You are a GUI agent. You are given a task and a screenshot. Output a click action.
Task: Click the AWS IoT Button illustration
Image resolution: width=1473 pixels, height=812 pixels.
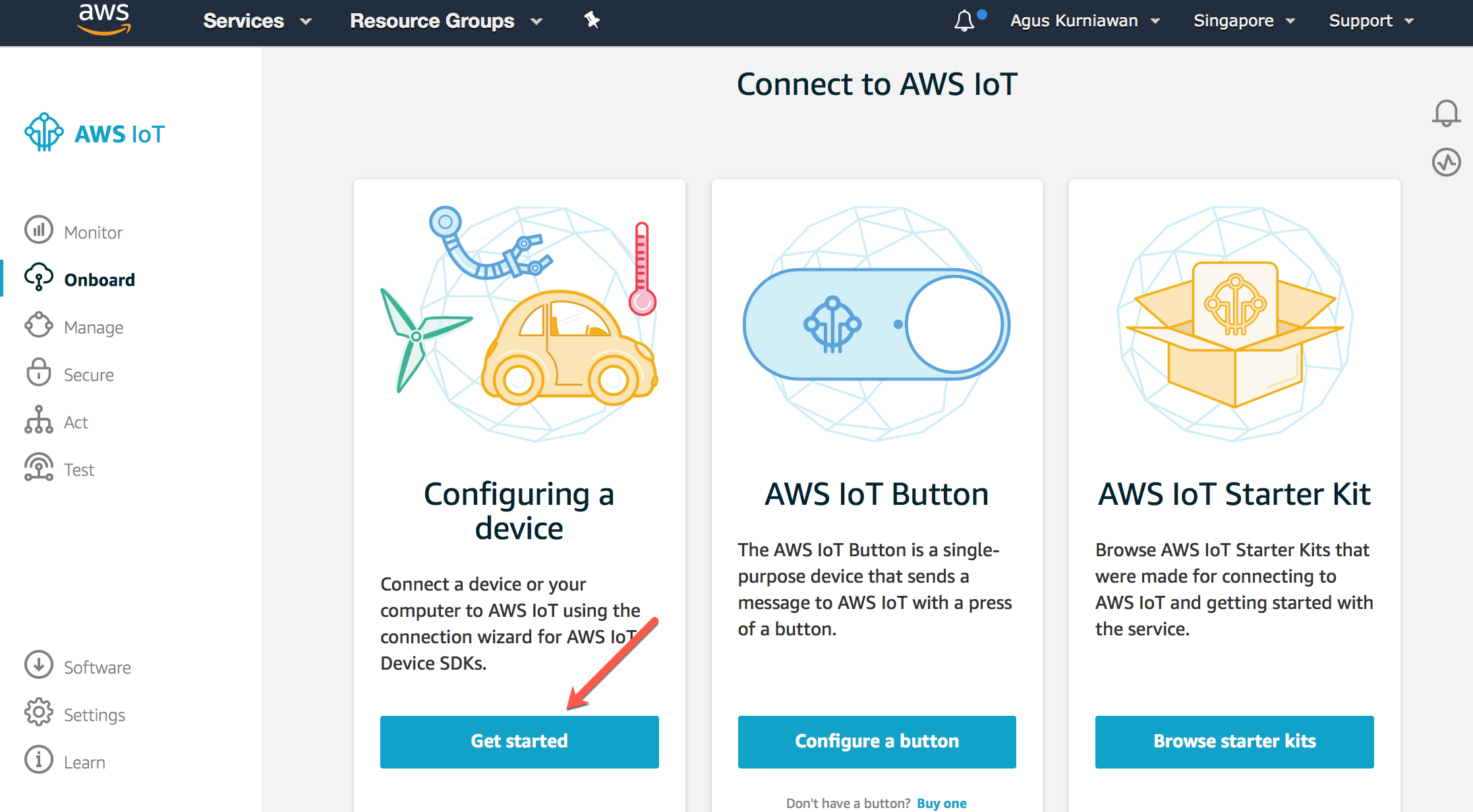(877, 323)
